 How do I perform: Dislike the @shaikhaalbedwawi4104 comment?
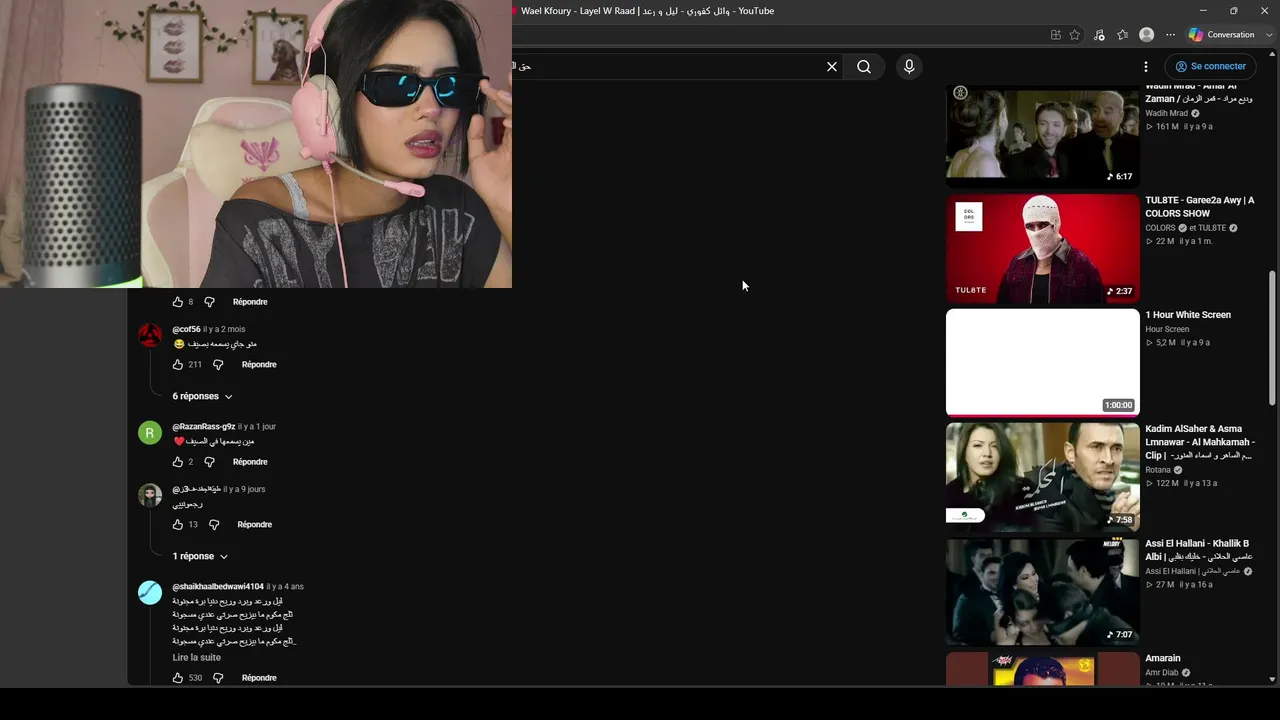218,678
